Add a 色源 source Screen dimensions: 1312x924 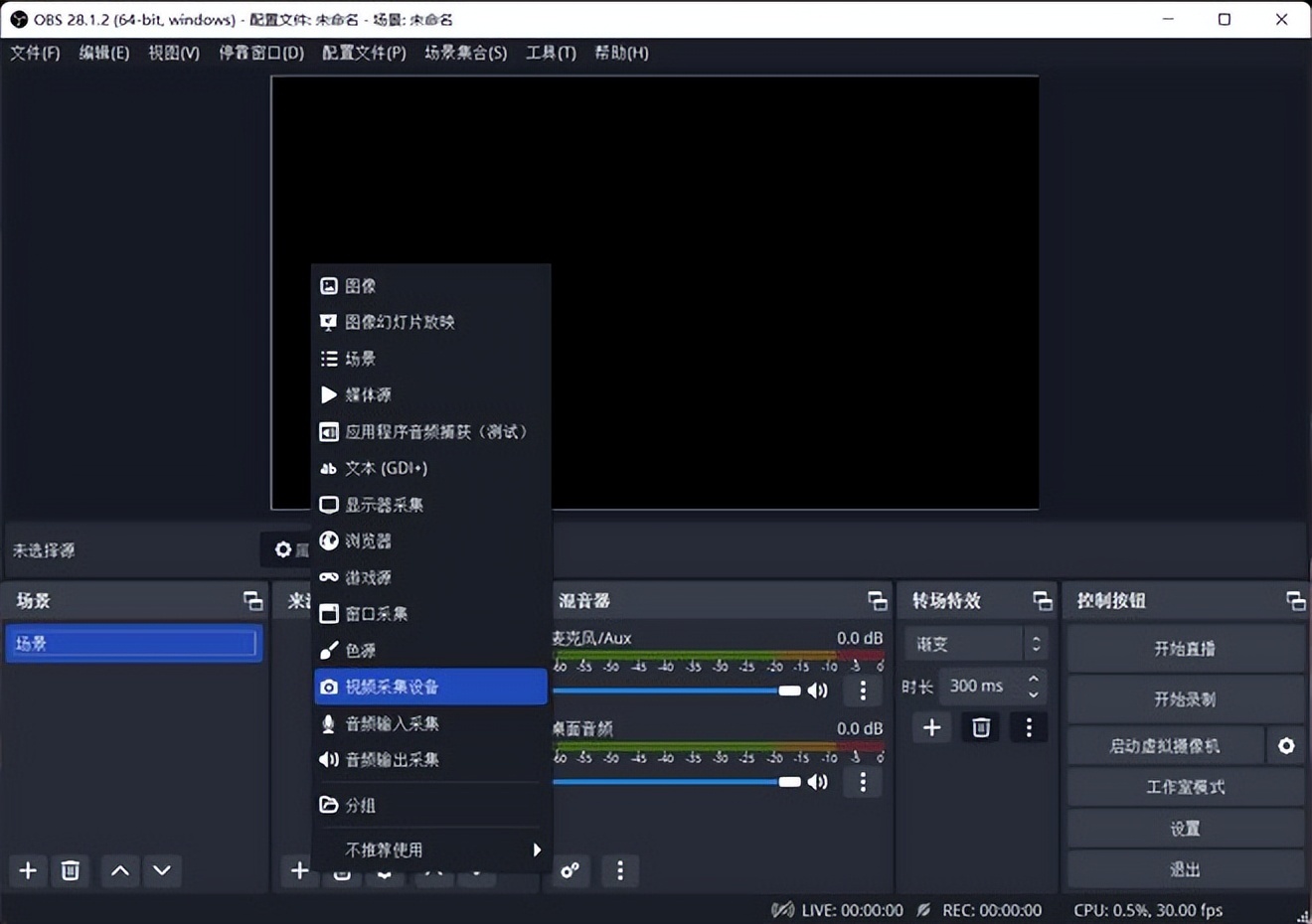click(430, 651)
